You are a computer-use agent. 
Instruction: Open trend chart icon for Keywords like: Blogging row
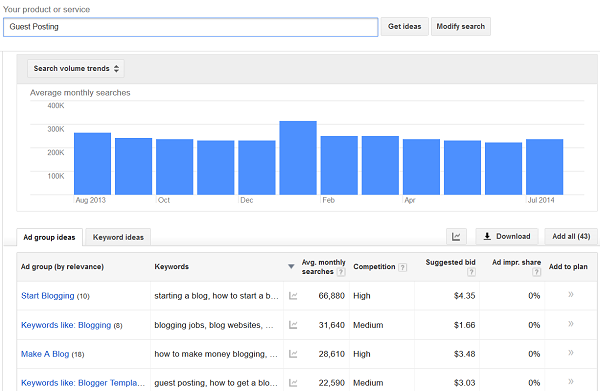(x=293, y=325)
